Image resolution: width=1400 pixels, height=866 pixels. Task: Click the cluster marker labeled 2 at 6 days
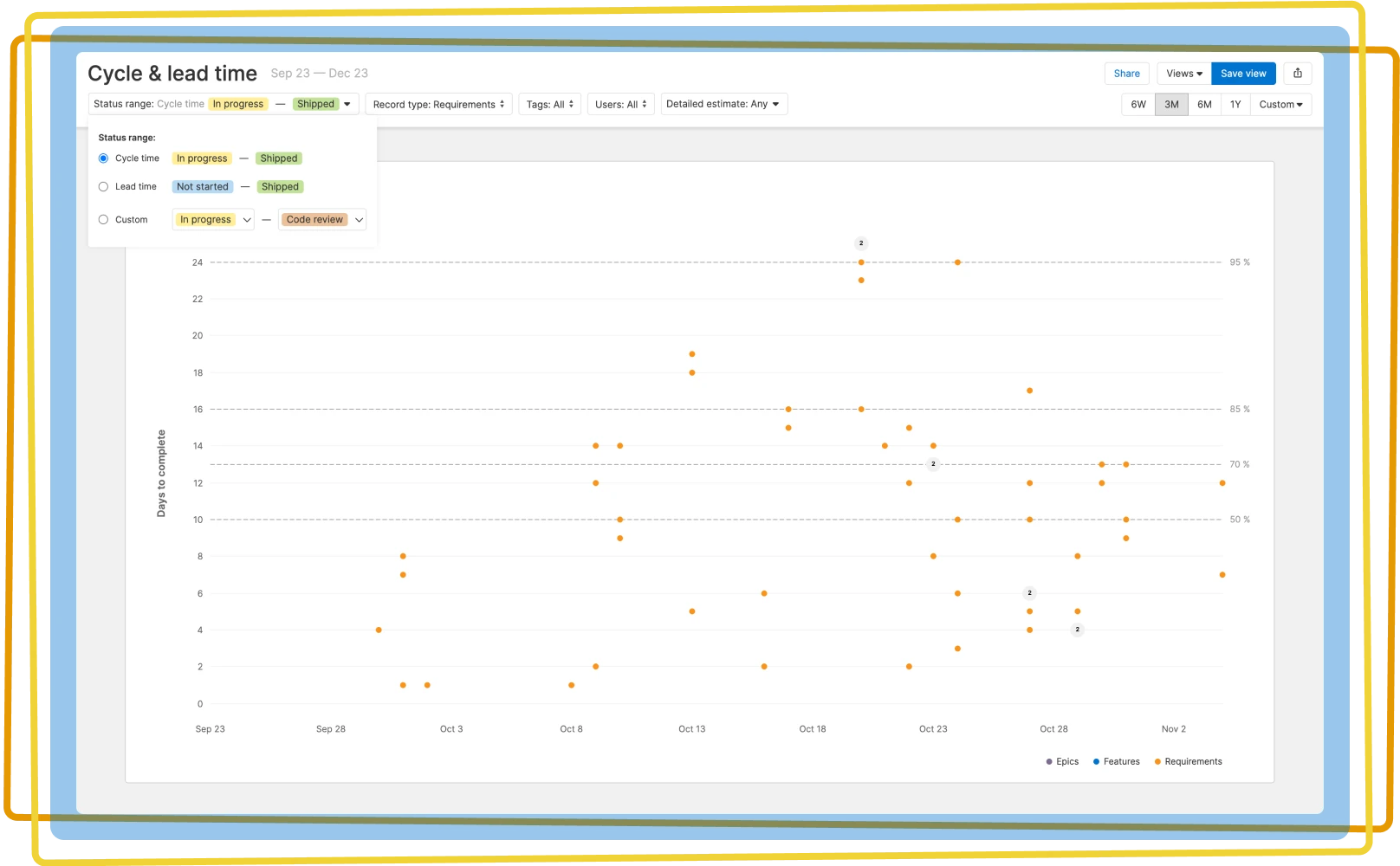click(1029, 593)
